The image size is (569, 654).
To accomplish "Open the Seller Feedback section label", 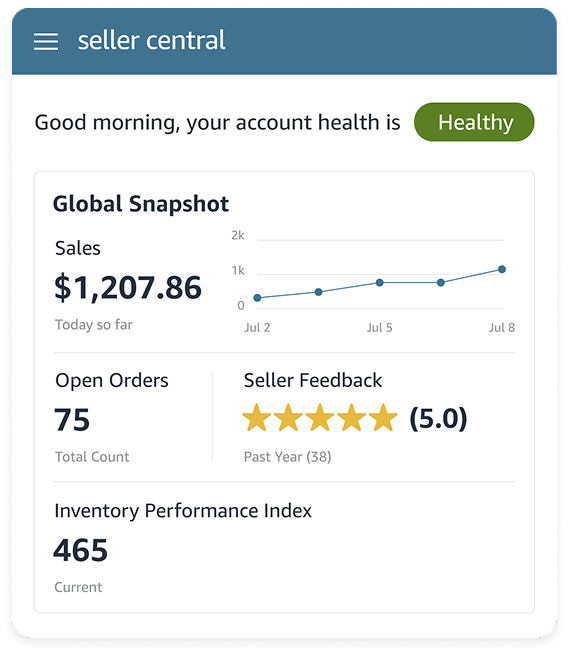I will (313, 380).
